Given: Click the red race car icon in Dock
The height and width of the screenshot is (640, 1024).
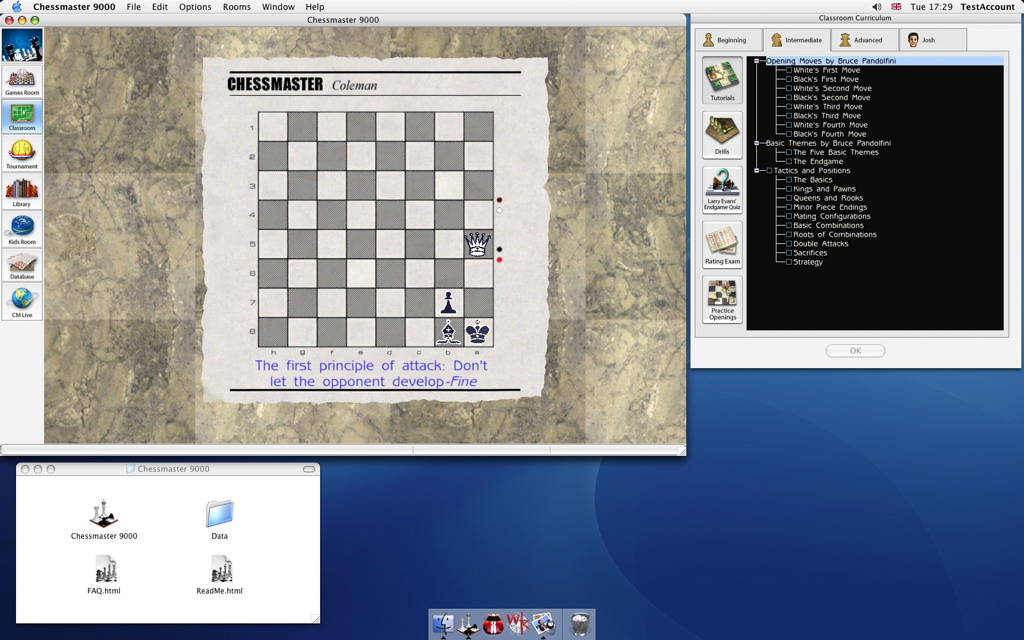Looking at the screenshot, I should point(493,624).
